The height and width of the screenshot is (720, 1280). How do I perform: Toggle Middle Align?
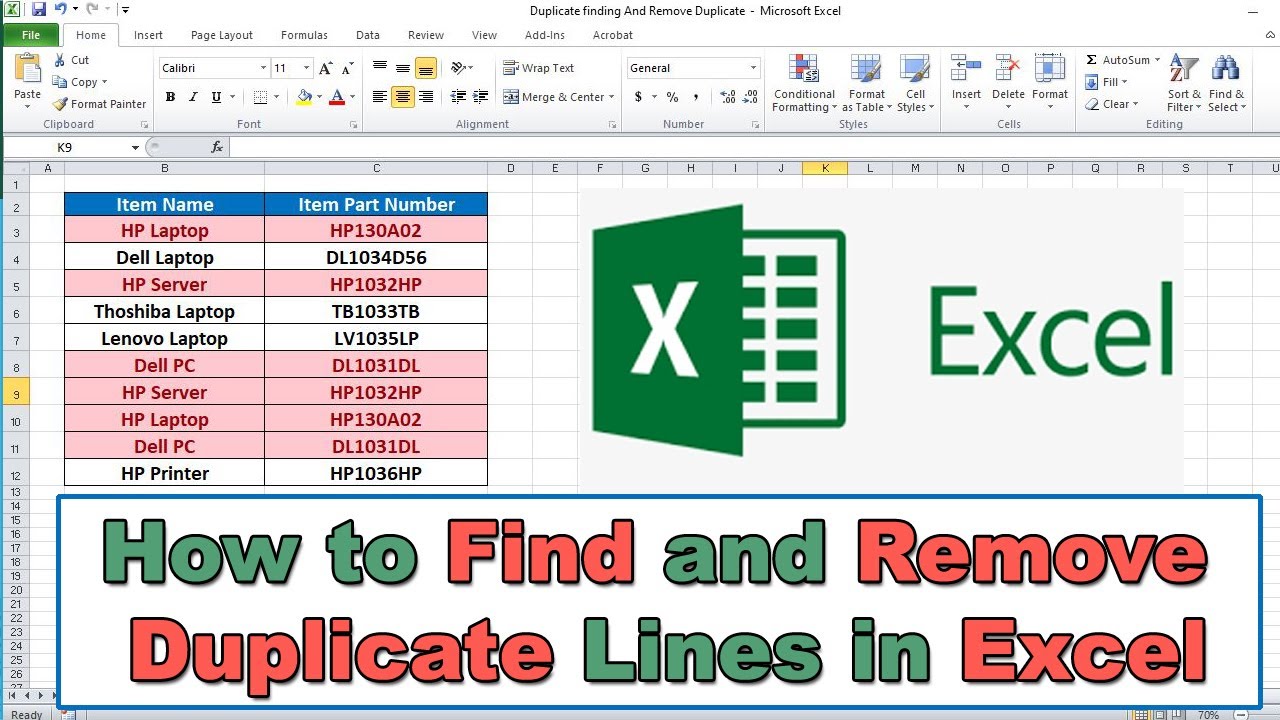coord(403,68)
